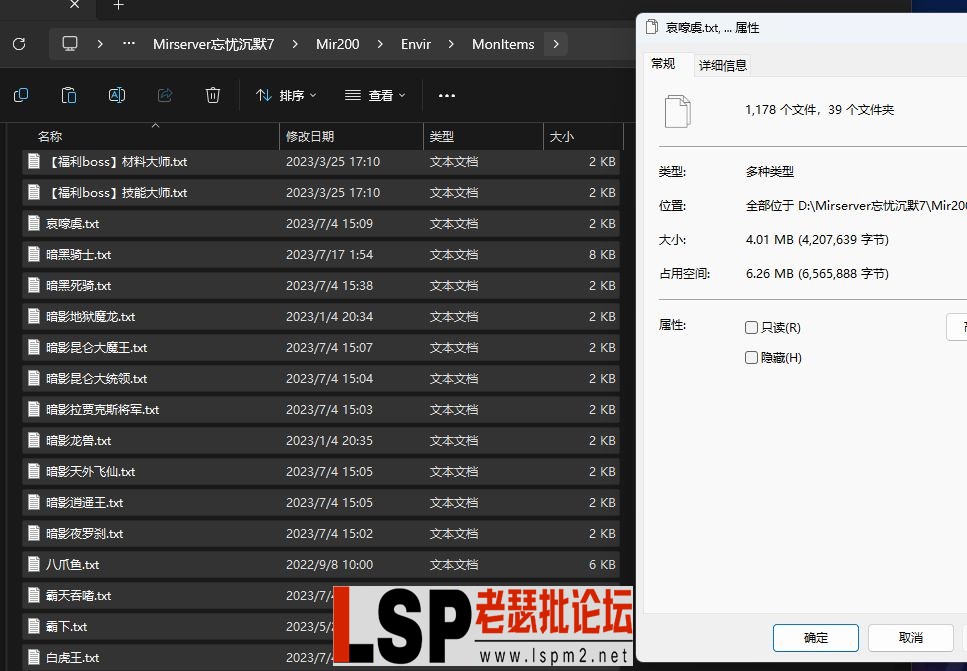
Task: Close the current Explorer tab
Action: point(75,5)
